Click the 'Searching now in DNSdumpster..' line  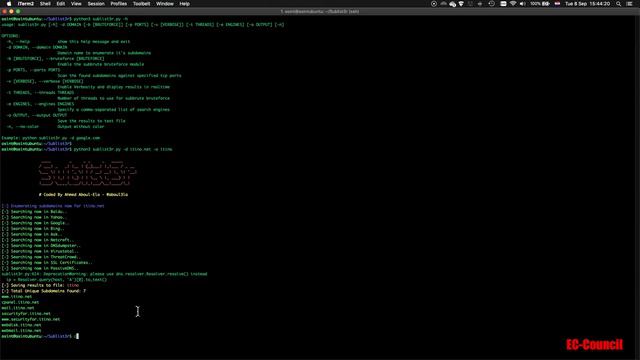41,246
